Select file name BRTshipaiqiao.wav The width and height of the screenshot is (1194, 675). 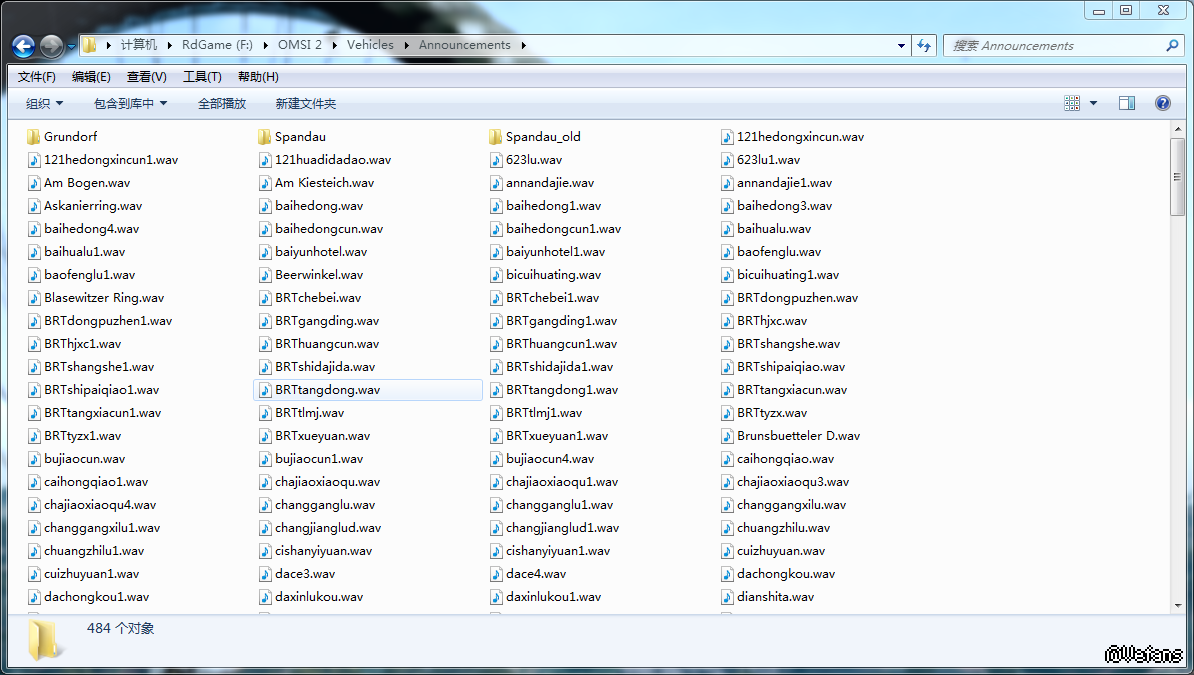click(x=790, y=367)
